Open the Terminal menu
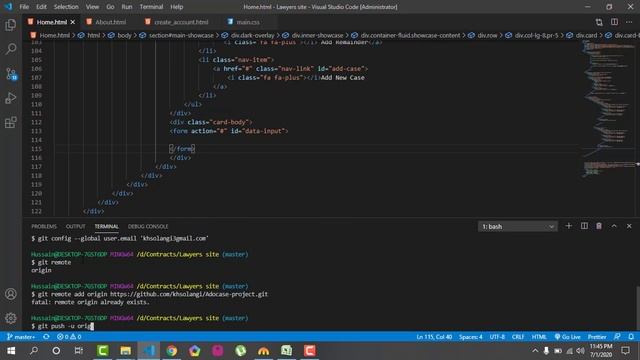The height and width of the screenshot is (360, 640). click(x=151, y=7)
